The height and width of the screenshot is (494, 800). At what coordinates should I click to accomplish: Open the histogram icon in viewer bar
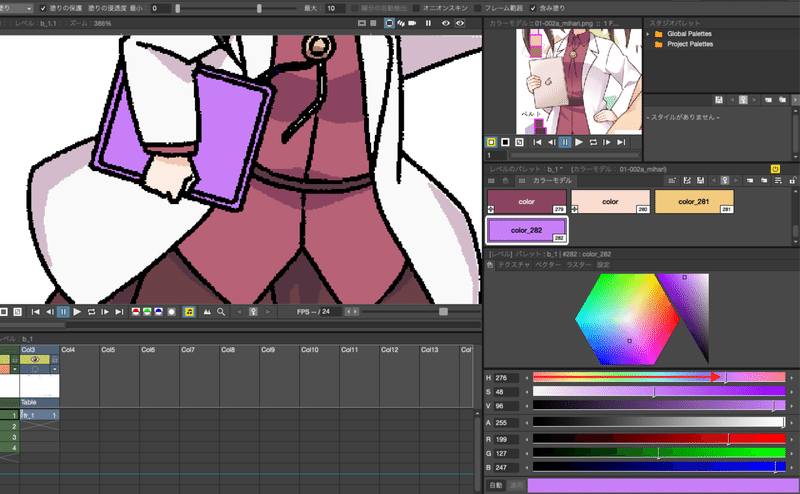207,312
